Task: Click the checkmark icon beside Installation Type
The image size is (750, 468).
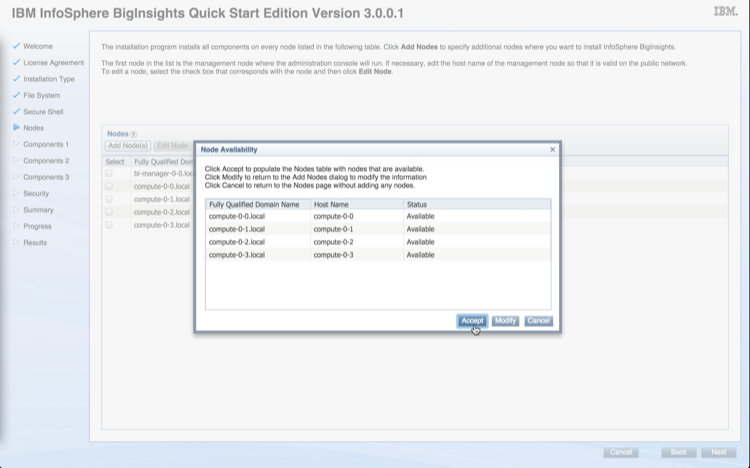Action: point(17,78)
